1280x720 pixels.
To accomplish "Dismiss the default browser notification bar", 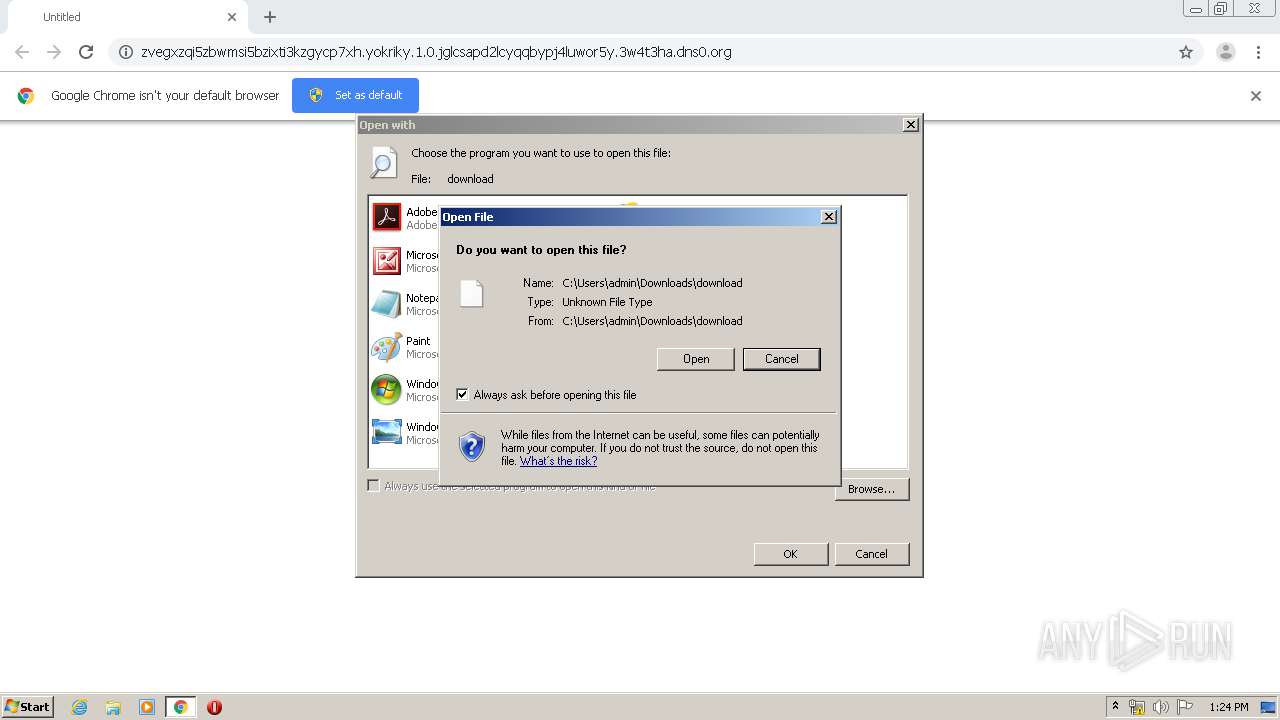I will click(1256, 96).
